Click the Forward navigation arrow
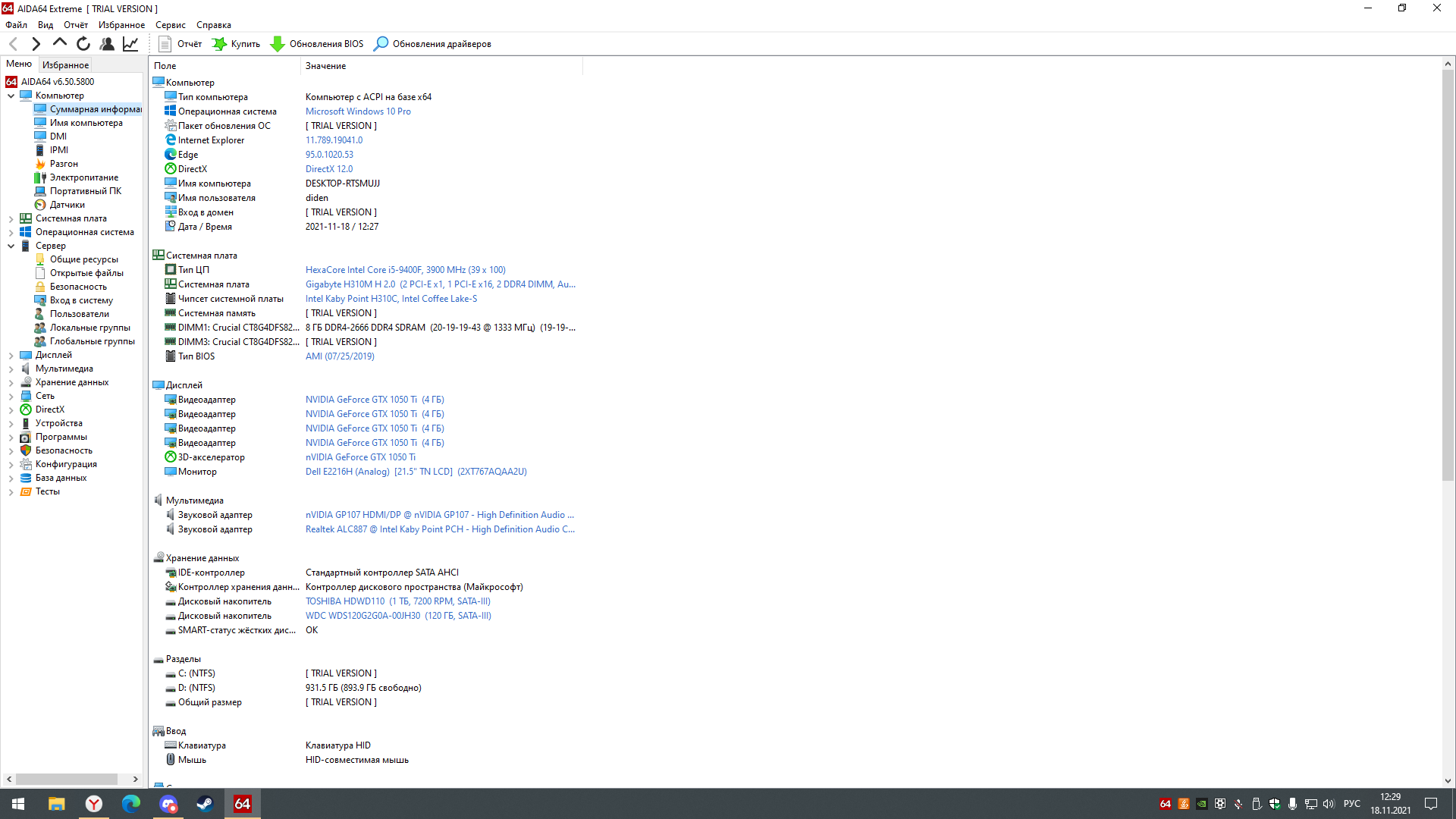1456x819 pixels. point(36,44)
